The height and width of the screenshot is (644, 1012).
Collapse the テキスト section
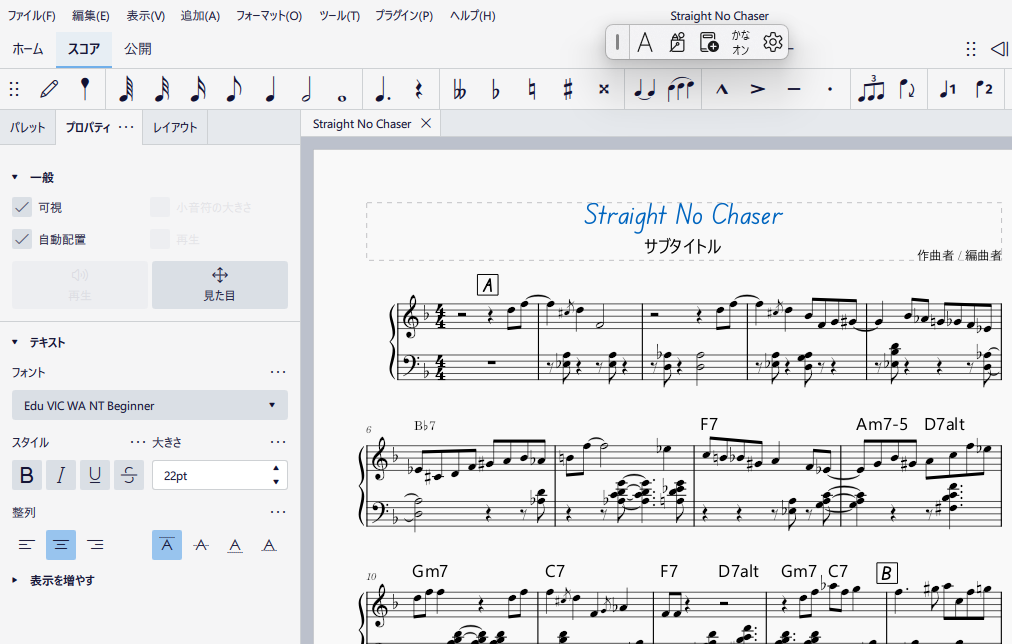(15, 342)
